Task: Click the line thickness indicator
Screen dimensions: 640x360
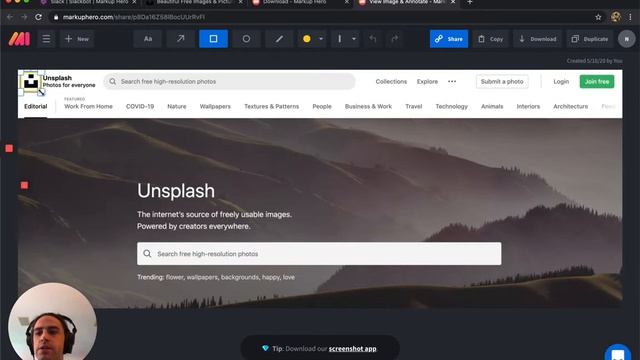Action: [x=340, y=39]
